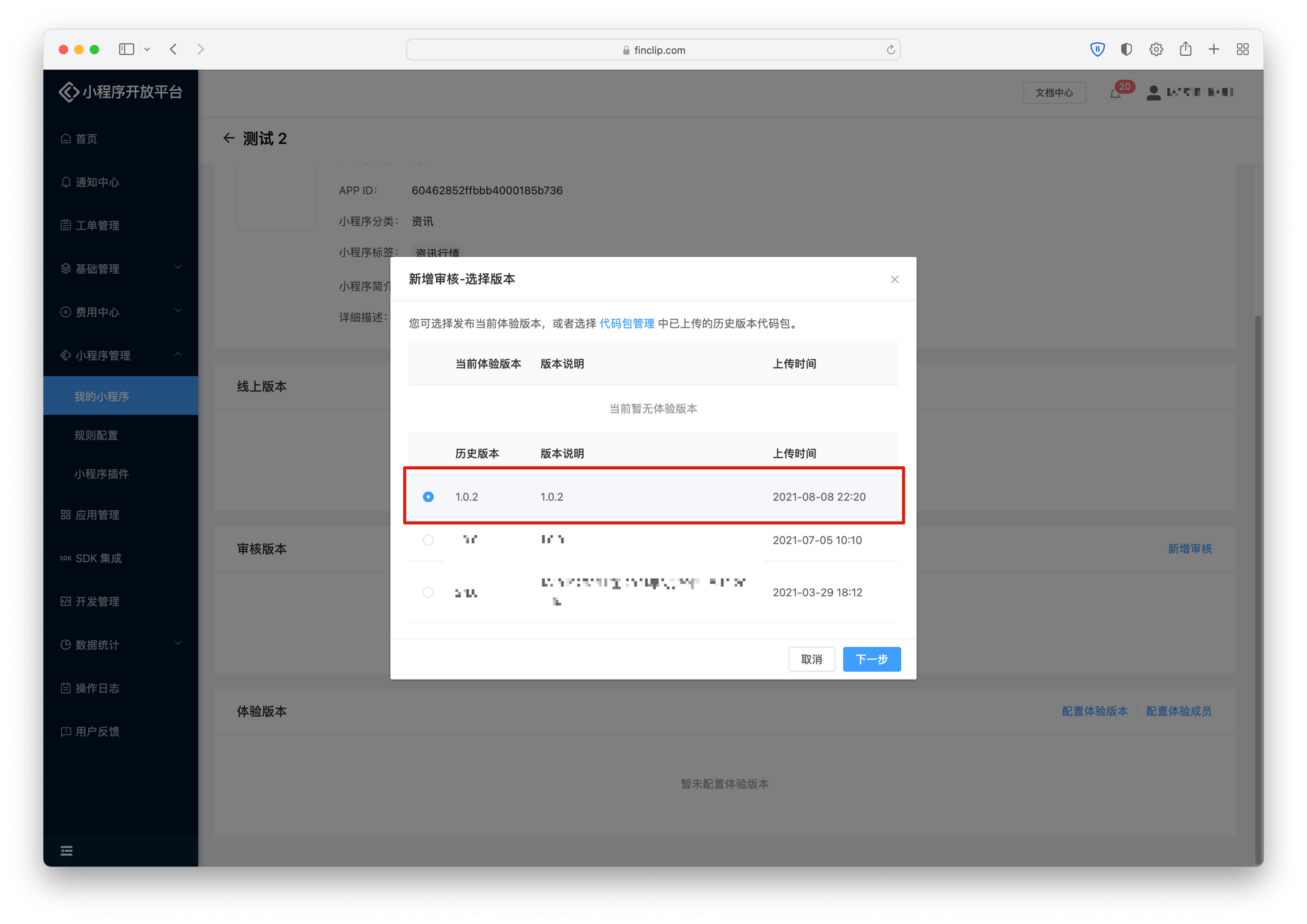Expand the 数据统计 sidebar section
The height and width of the screenshot is (924, 1307).
tap(120, 645)
